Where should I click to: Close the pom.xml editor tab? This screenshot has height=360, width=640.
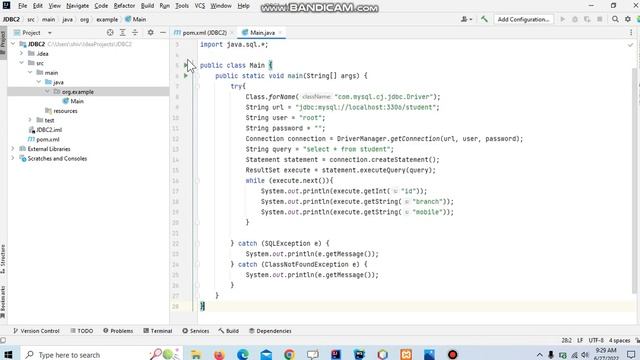click(x=232, y=32)
